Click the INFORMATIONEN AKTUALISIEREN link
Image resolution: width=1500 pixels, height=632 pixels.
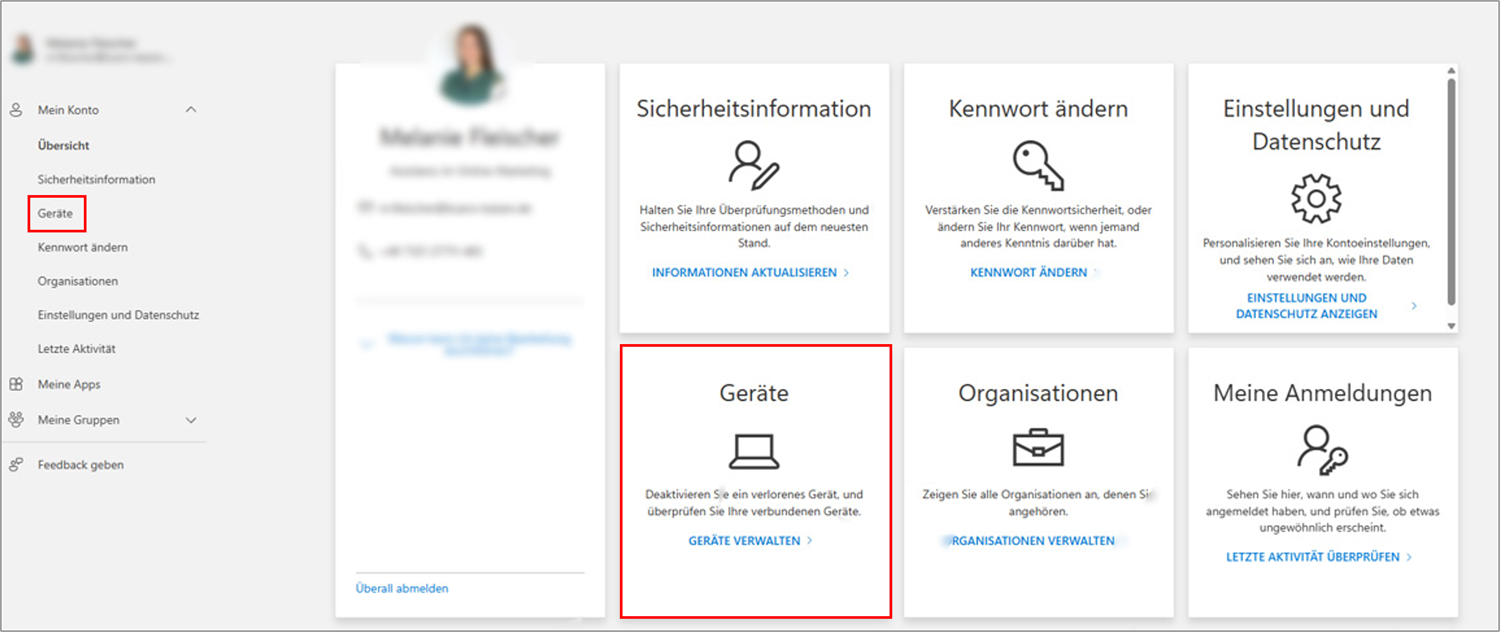745,273
